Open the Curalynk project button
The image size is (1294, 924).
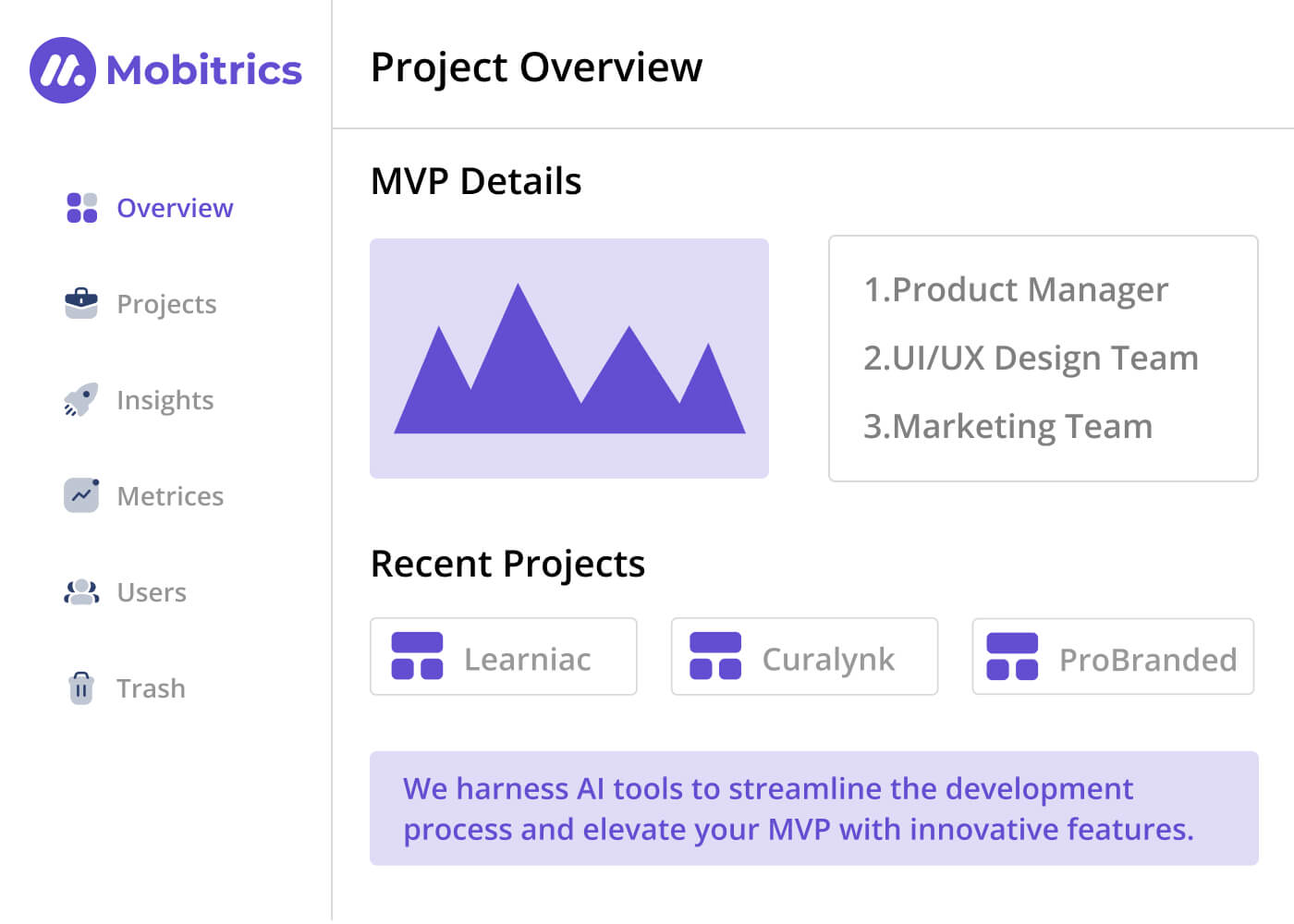click(804, 656)
